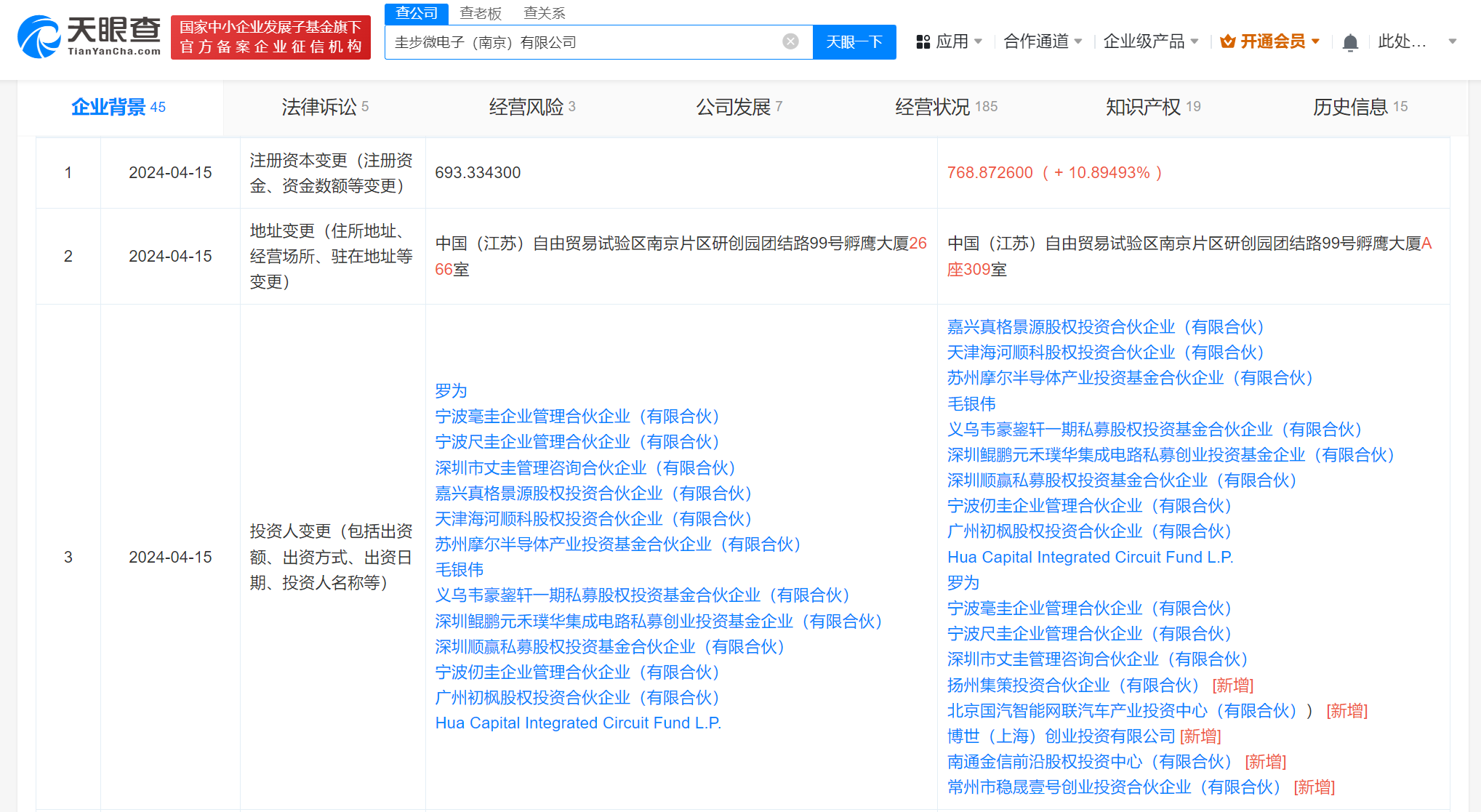Open the 历史信息 tab
This screenshot has height=812, width=1481.
(1360, 107)
